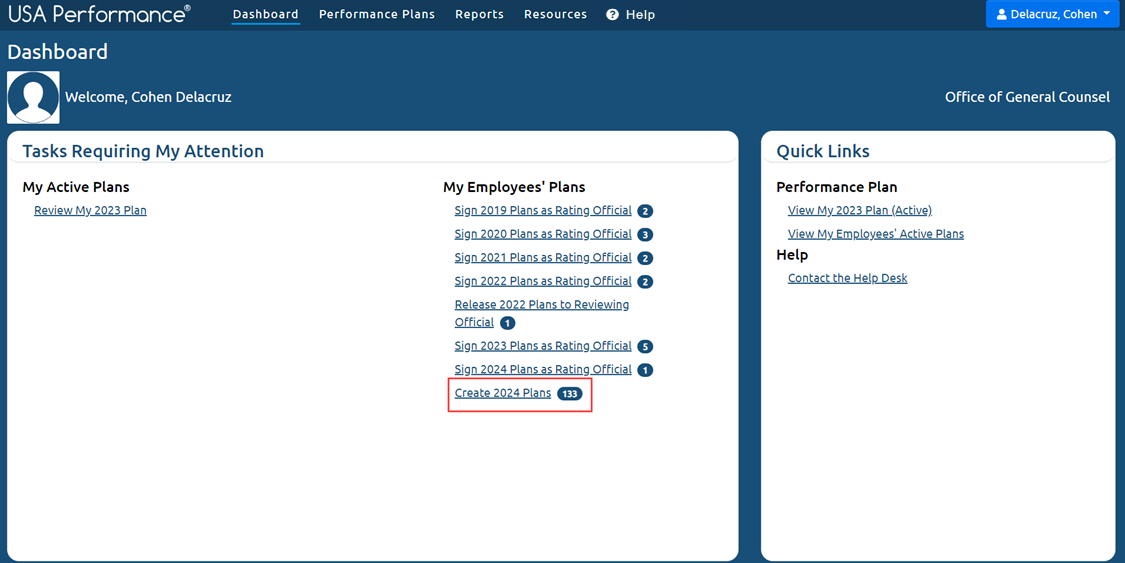Click the Welcome, Cohen Delacruz text
Viewport: 1125px width, 563px height.
tap(149, 97)
